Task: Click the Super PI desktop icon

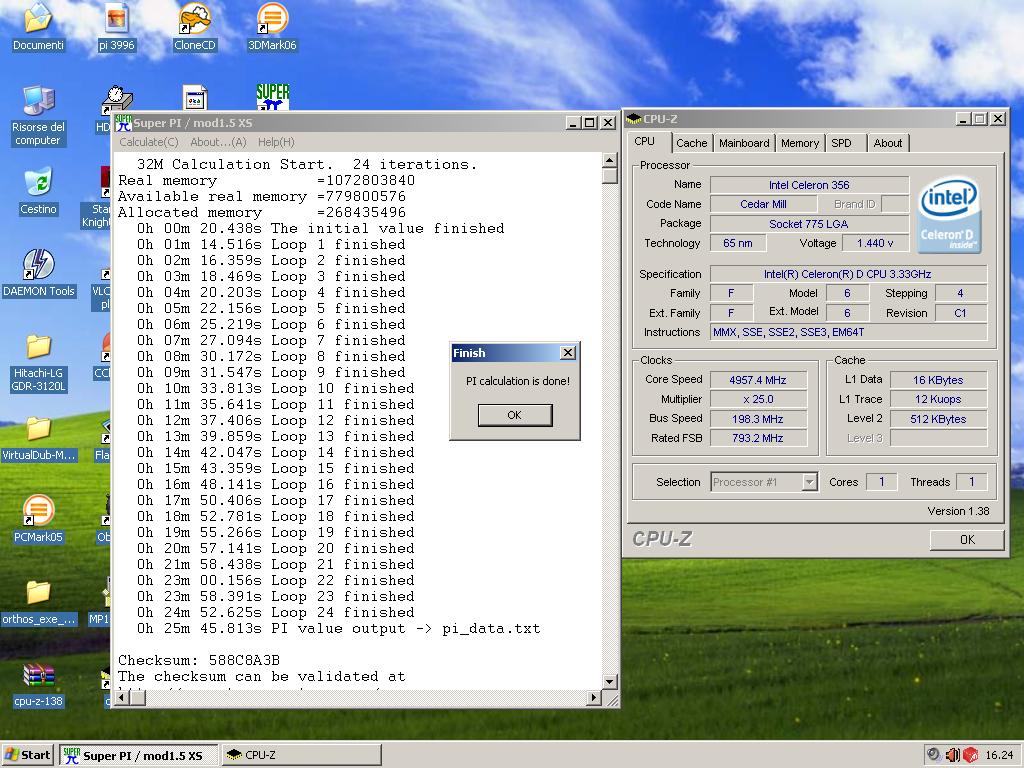Action: [272, 97]
